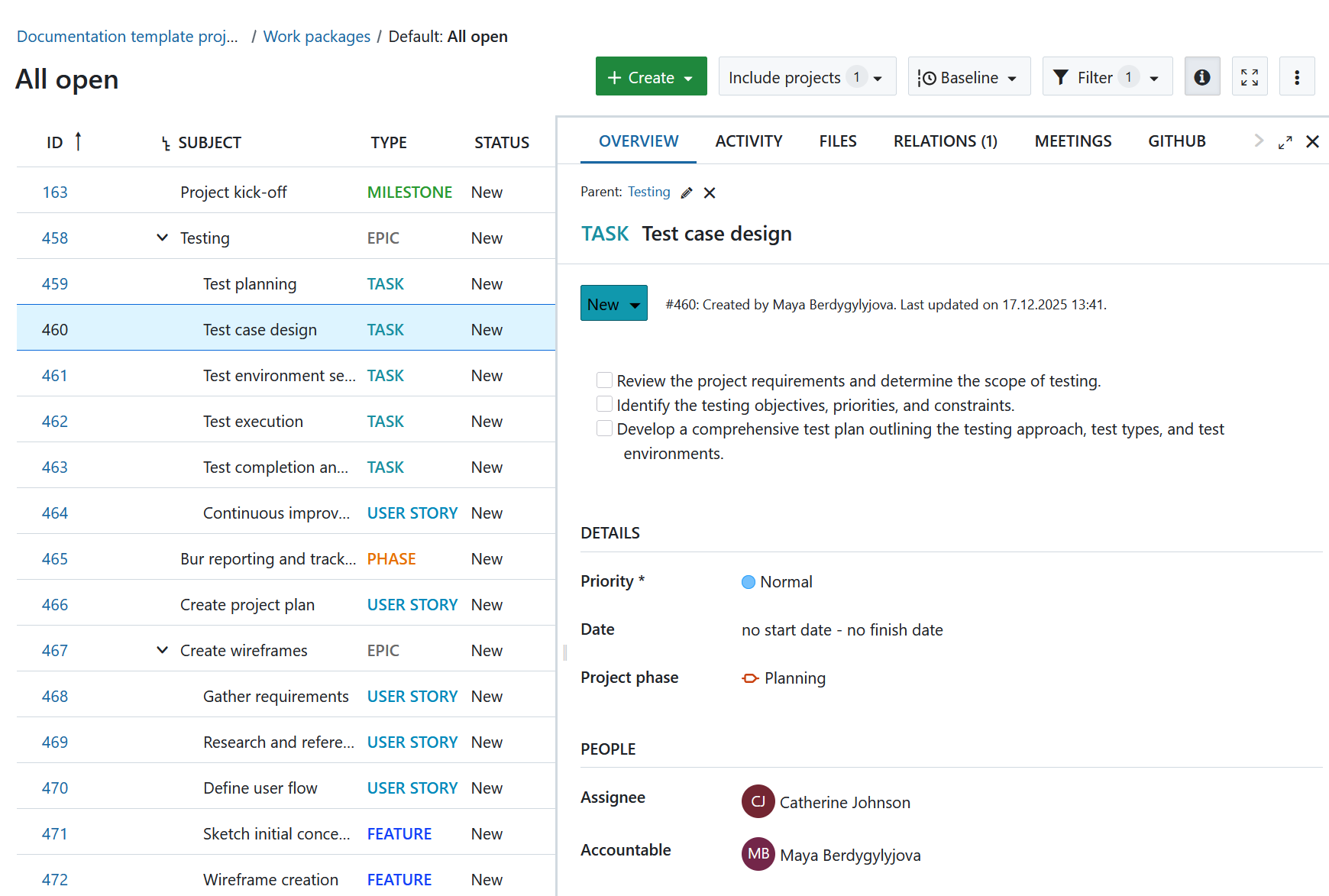This screenshot has height=896, width=1329.
Task: Tick 'Identify the testing objectives' checkbox
Action: (604, 404)
